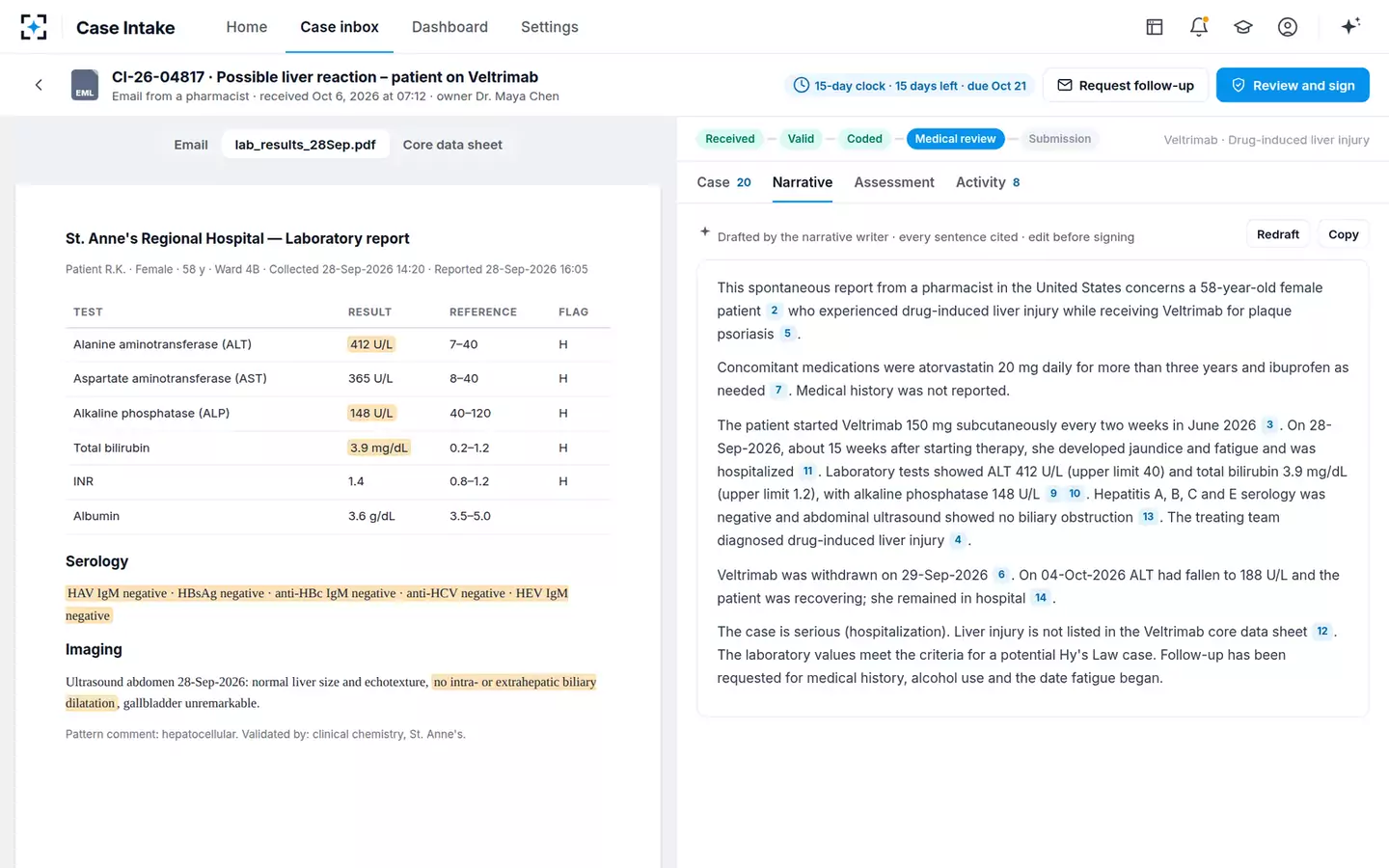Click the Review and sign button
1389x868 pixels.
tap(1293, 85)
